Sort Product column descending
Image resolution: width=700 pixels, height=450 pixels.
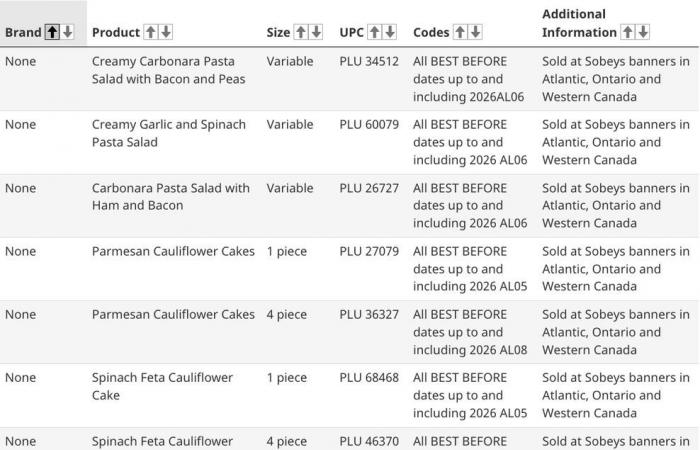tap(166, 32)
